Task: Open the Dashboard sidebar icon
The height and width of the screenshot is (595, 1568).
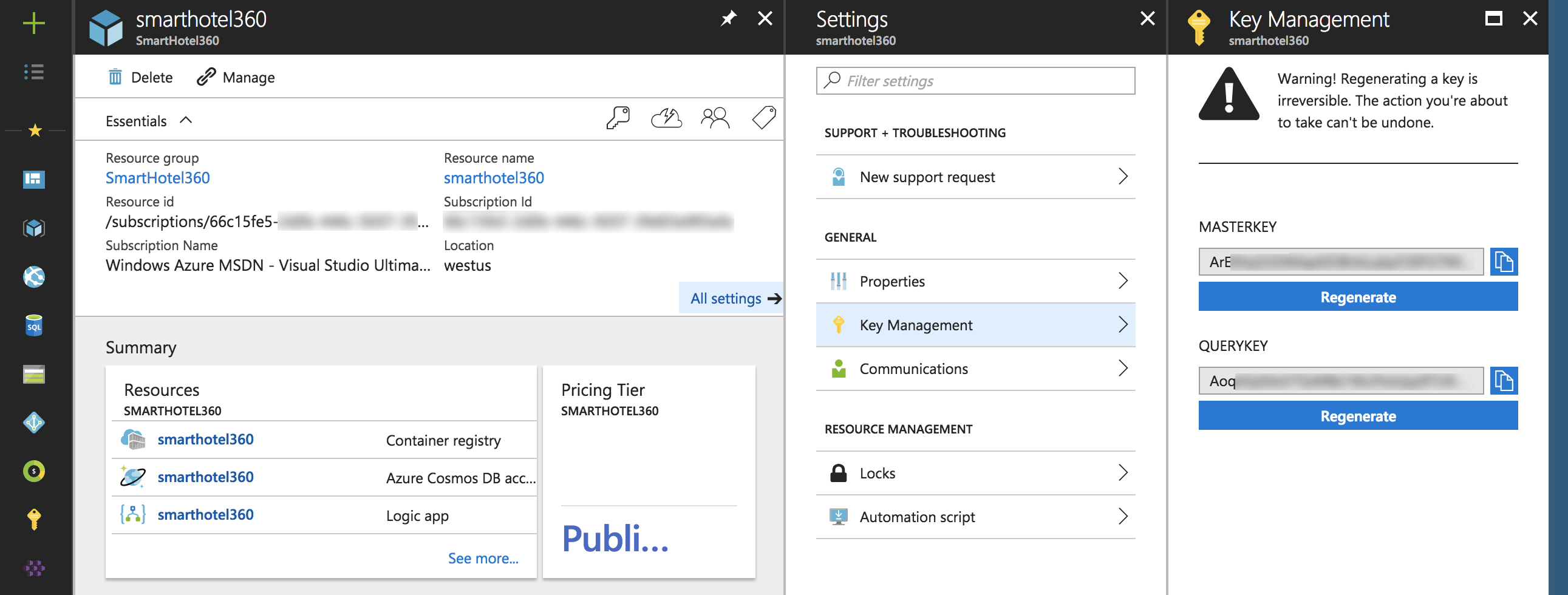Action: click(x=33, y=180)
